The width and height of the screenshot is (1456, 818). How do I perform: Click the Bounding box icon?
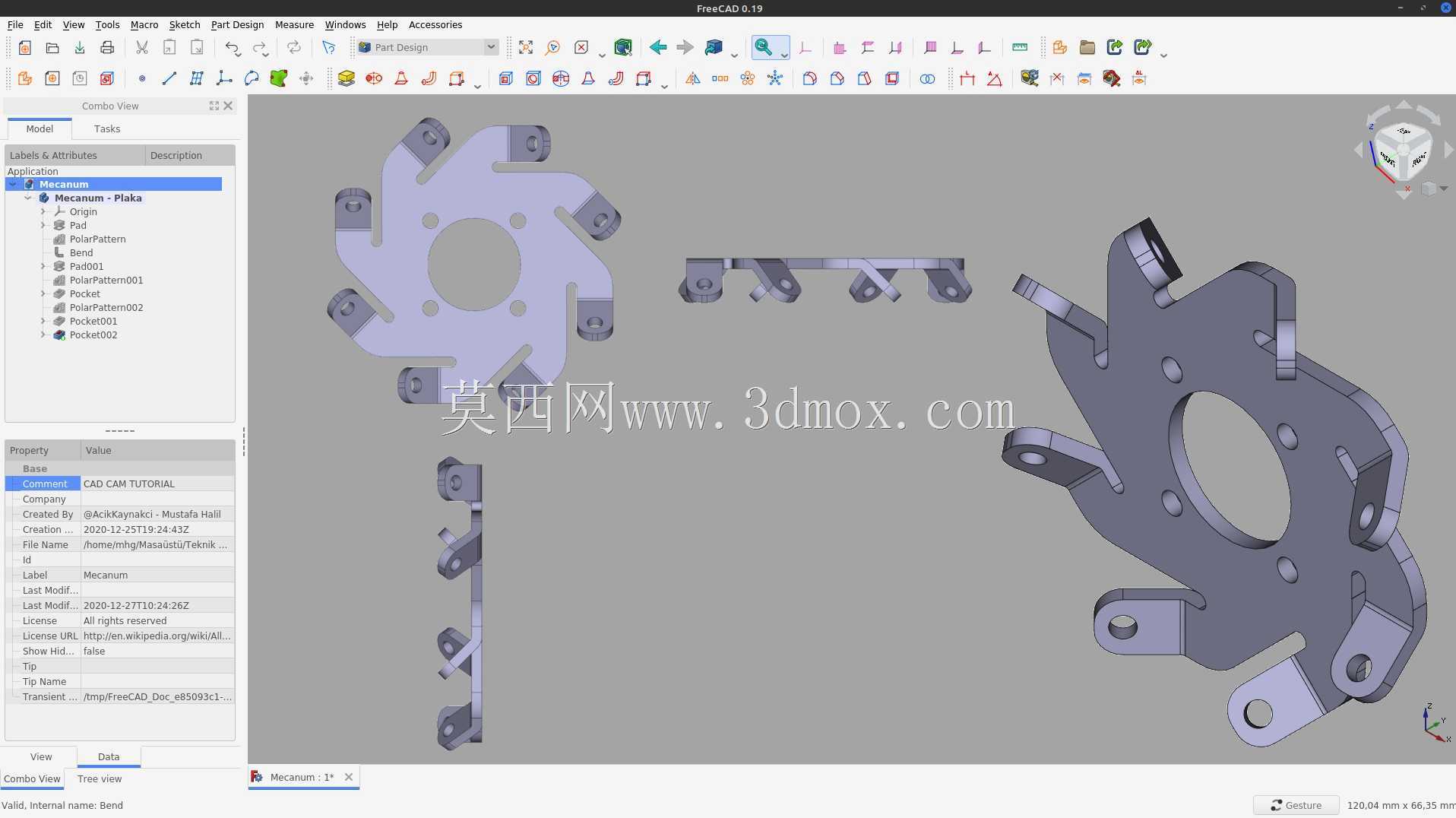point(623,47)
